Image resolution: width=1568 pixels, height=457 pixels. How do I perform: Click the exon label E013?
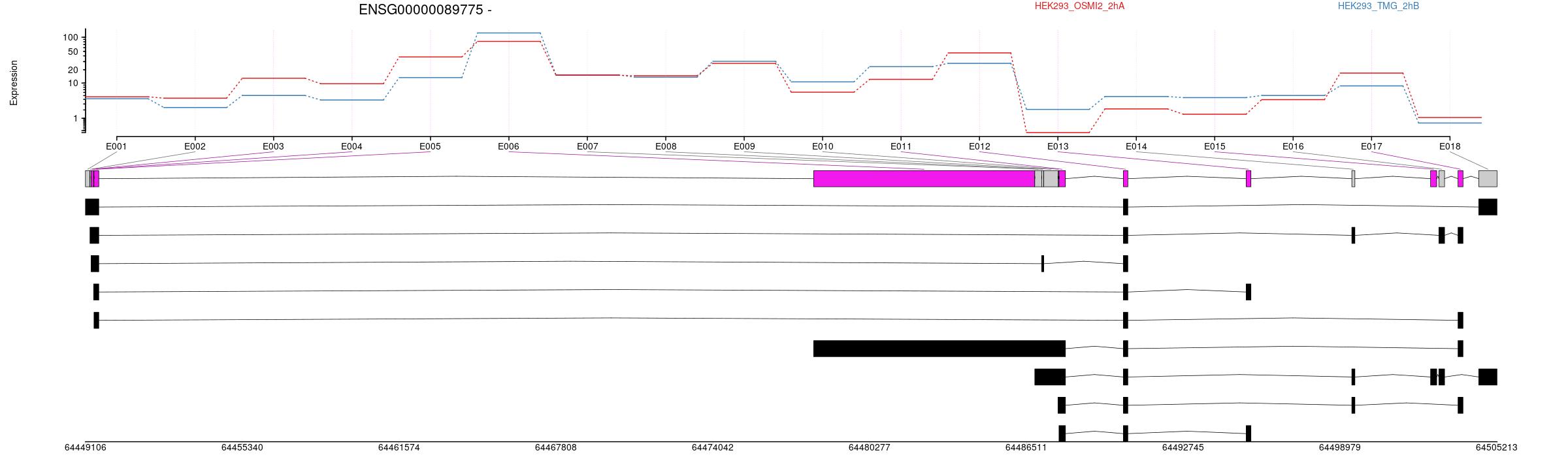click(1058, 146)
